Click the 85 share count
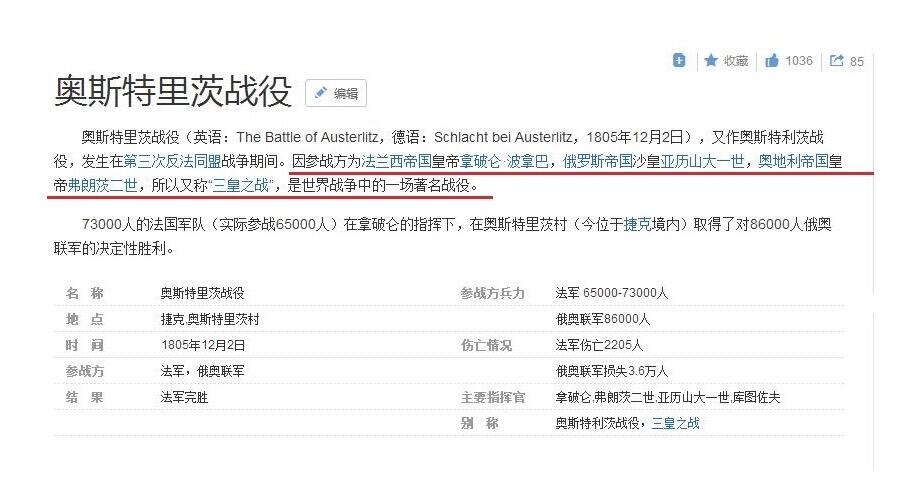Viewport: 900px width, 481px height. point(856,62)
